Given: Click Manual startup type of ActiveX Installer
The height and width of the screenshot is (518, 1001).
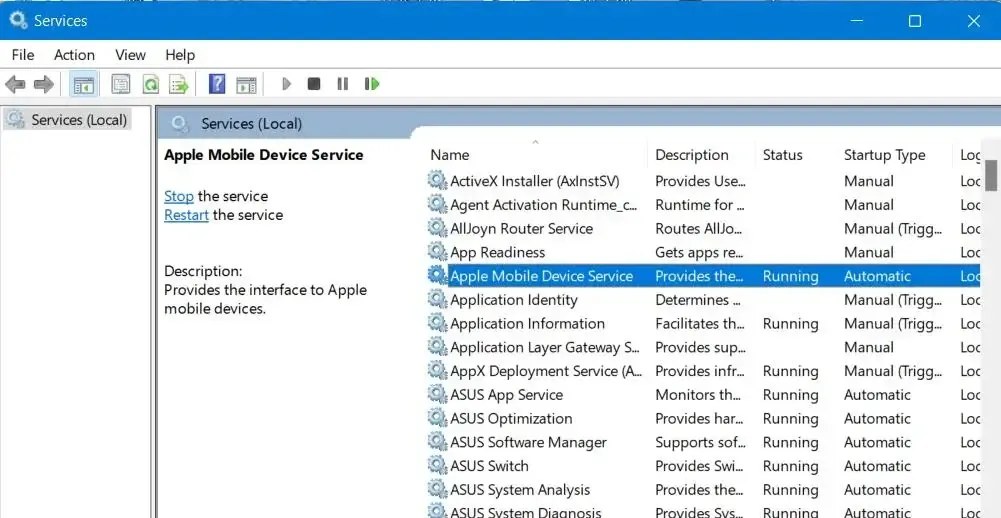Looking at the screenshot, I should pyautogui.click(x=869, y=181).
